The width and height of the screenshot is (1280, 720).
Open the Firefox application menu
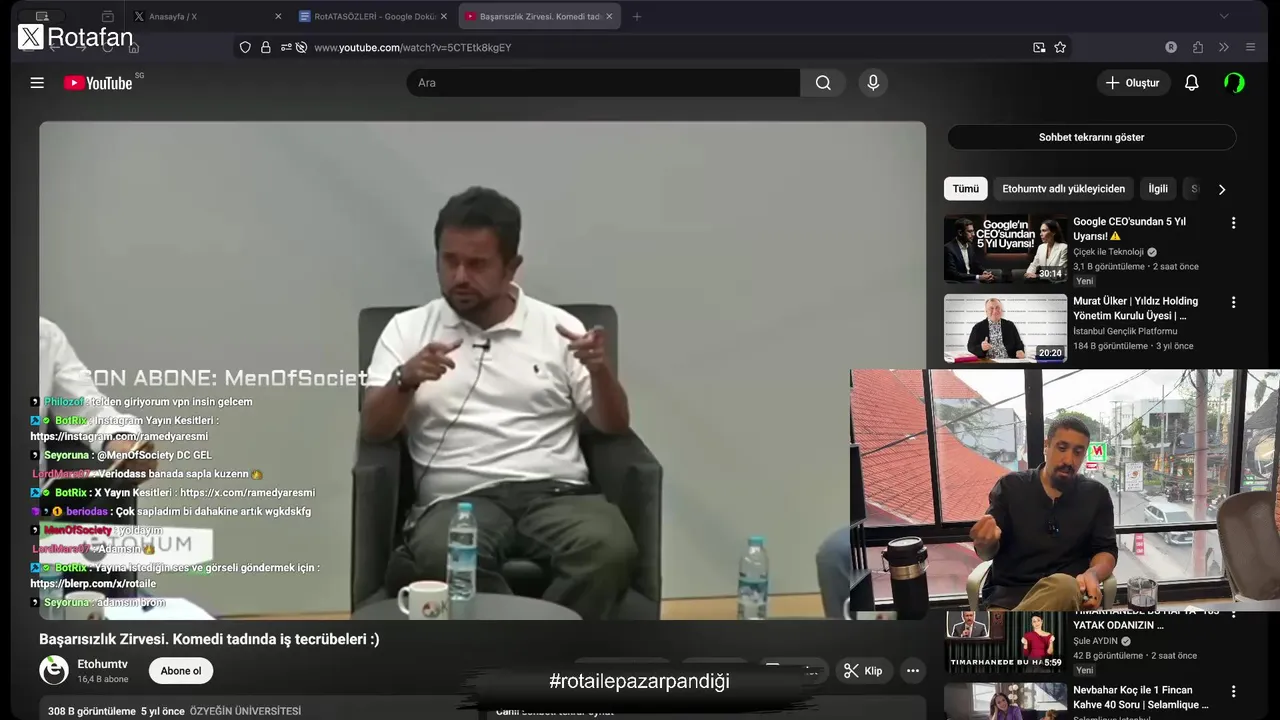coord(1250,47)
